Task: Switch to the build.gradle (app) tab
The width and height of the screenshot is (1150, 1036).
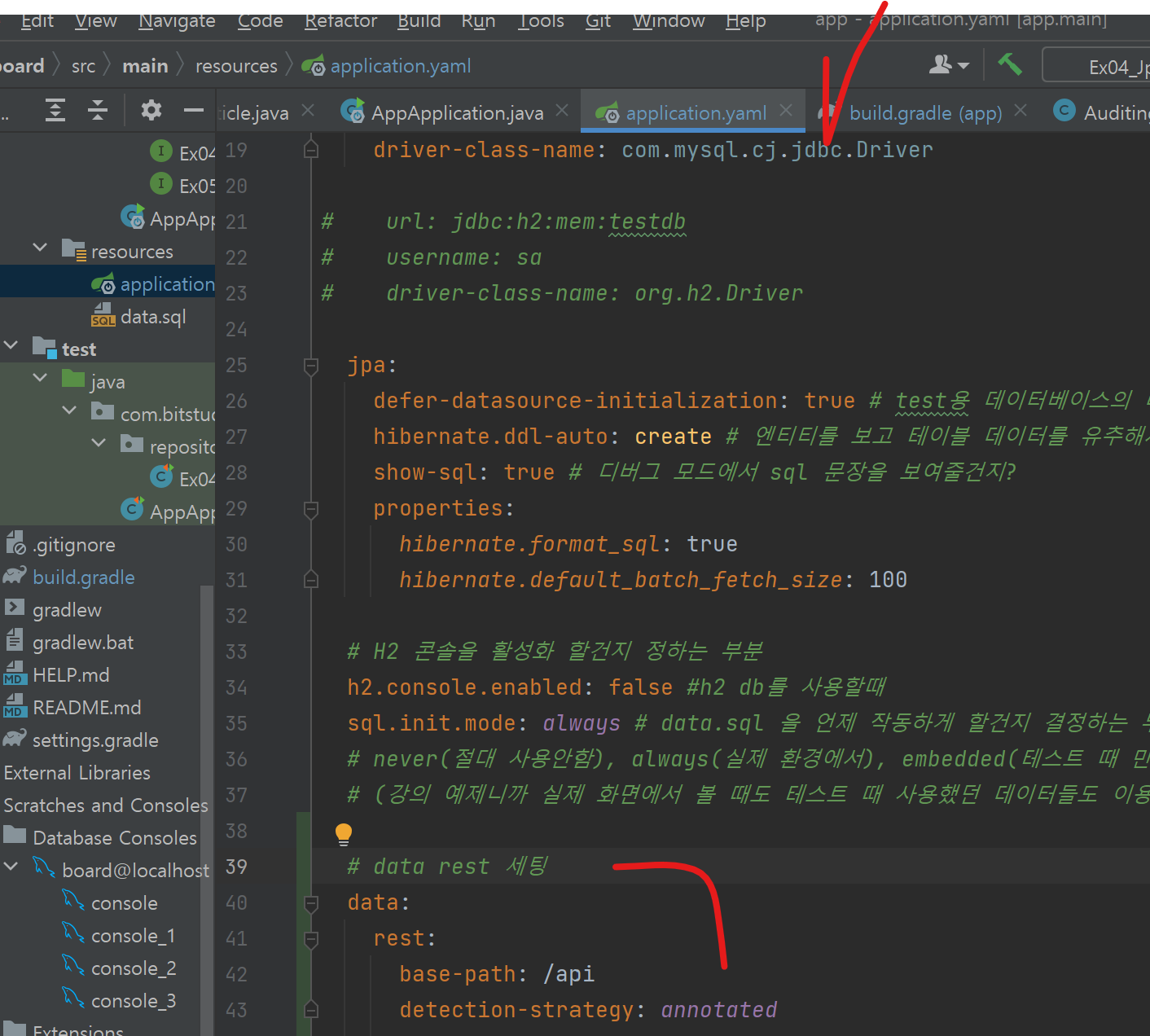Action: coord(925,113)
